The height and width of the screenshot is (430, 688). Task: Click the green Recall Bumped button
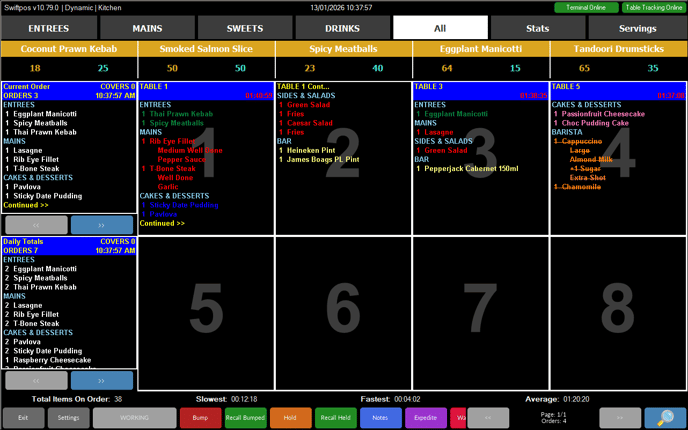[x=245, y=417]
